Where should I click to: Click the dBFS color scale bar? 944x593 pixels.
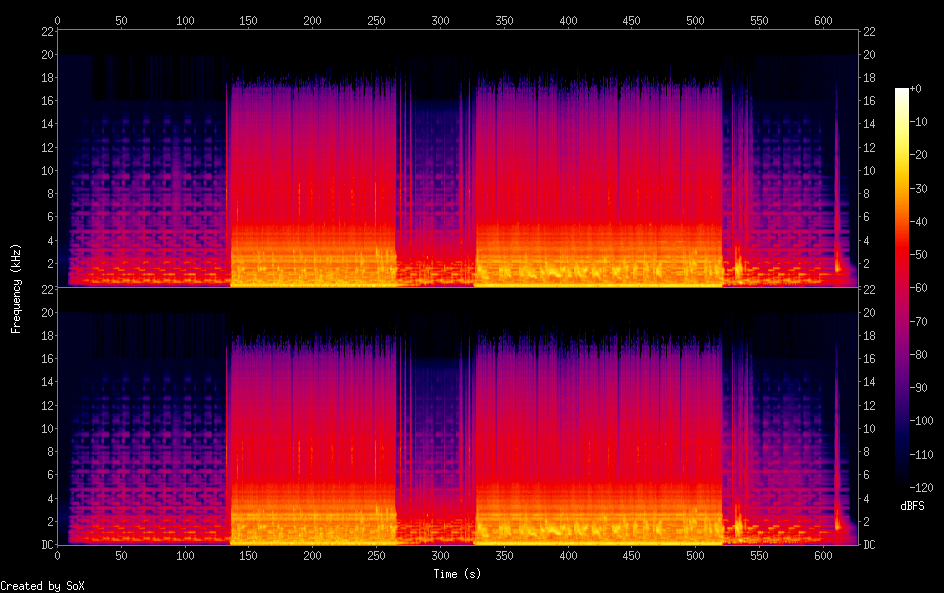pyautogui.click(x=901, y=288)
